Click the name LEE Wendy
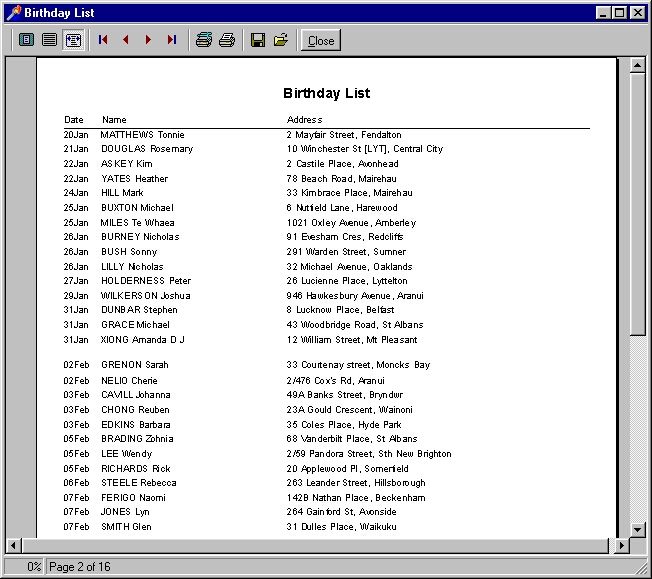 click(x=127, y=454)
